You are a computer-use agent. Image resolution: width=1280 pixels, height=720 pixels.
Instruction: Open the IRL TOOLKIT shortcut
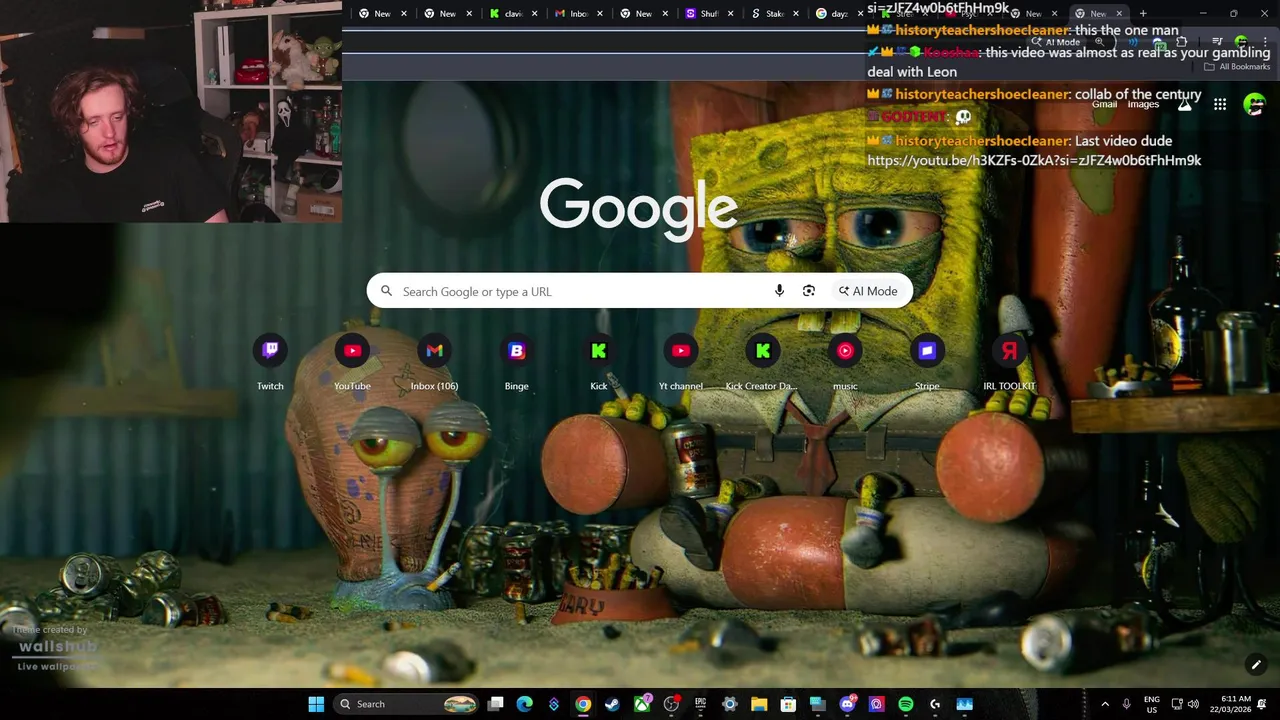coord(1009,361)
